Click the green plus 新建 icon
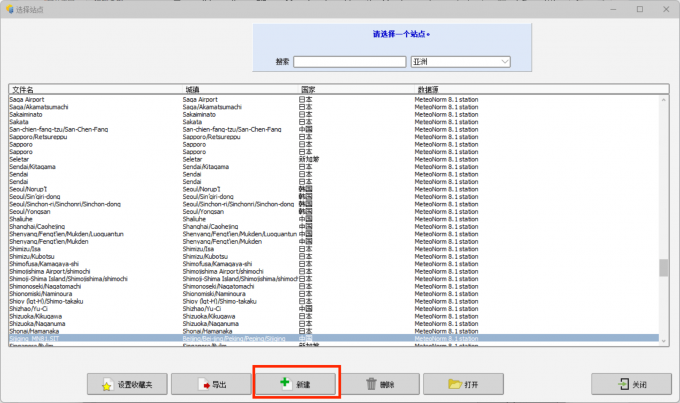Image resolution: width=680 pixels, height=403 pixels. pyautogui.click(x=285, y=383)
